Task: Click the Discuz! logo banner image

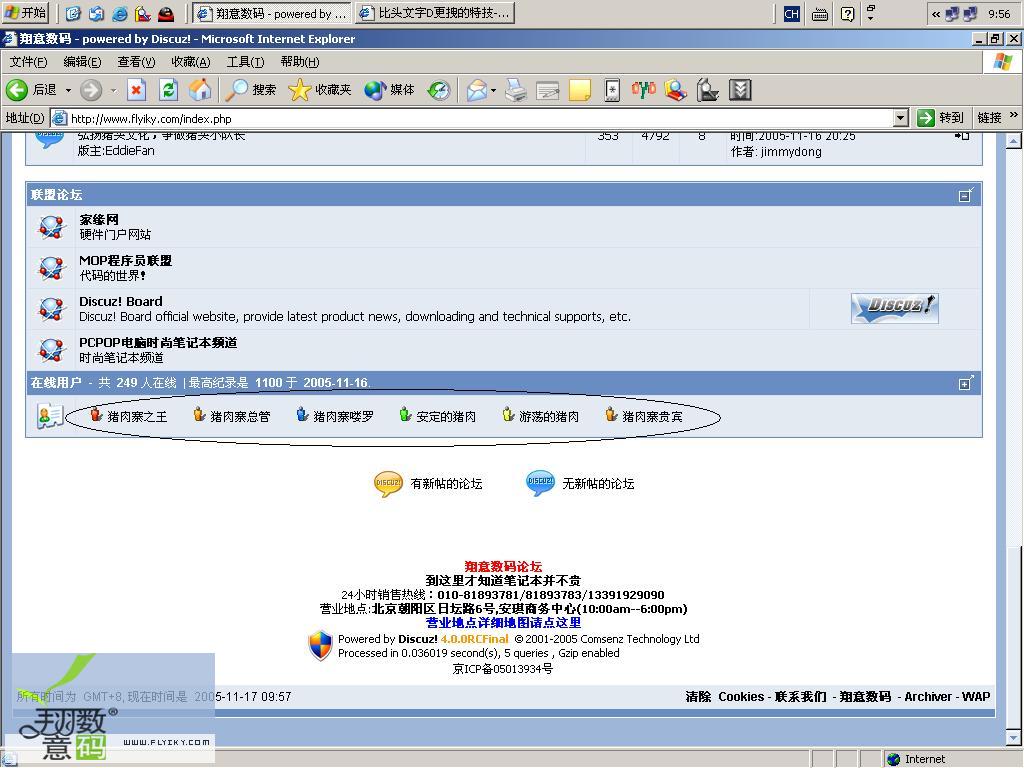Action: click(895, 308)
